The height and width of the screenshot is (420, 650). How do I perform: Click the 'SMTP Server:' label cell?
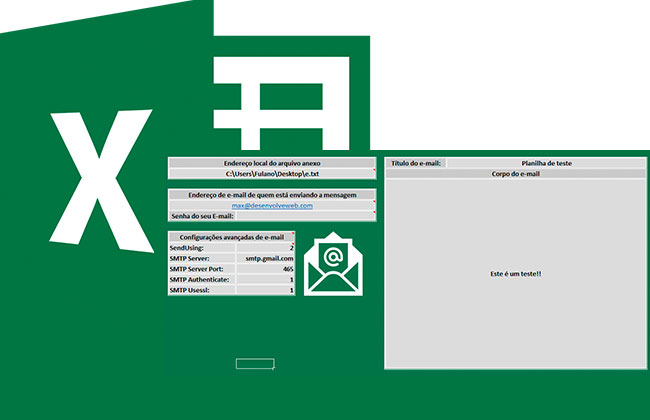click(x=202, y=258)
